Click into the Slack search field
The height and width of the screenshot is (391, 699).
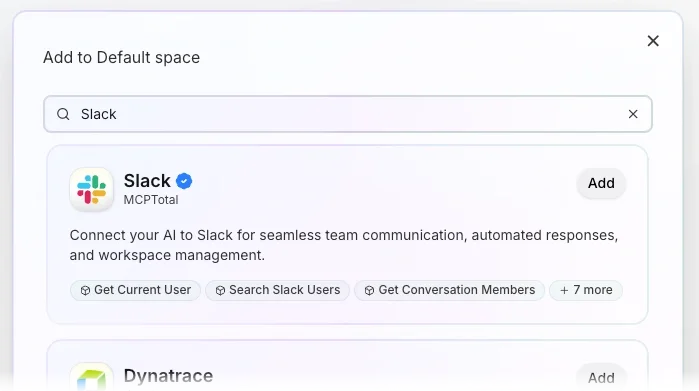click(348, 114)
